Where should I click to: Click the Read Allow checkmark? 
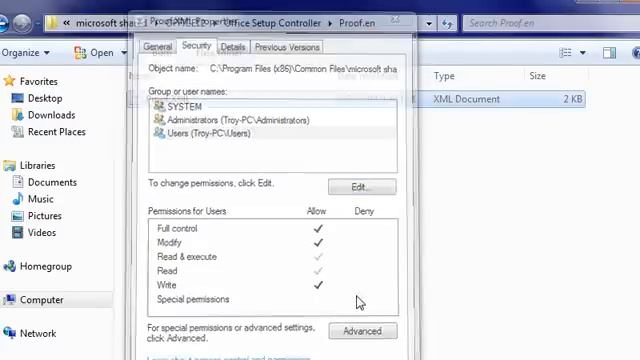click(x=318, y=271)
